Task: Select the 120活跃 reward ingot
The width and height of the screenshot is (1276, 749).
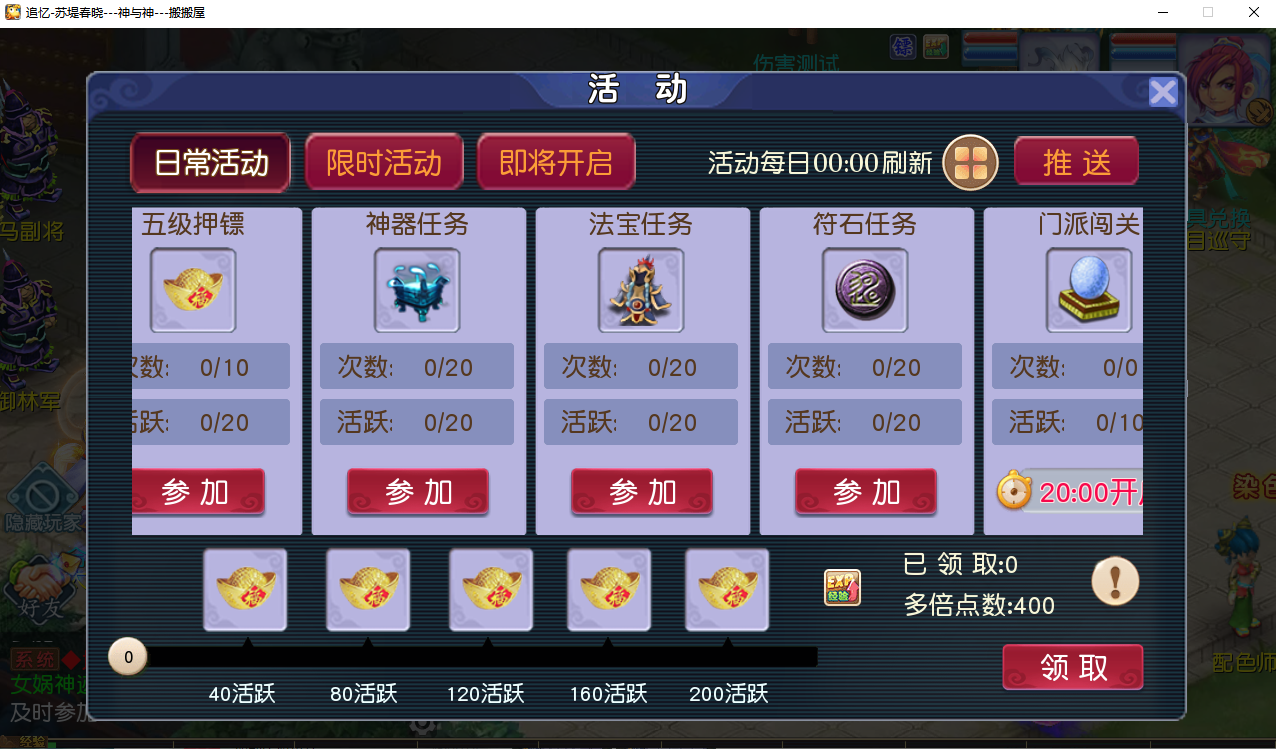Action: coord(490,590)
